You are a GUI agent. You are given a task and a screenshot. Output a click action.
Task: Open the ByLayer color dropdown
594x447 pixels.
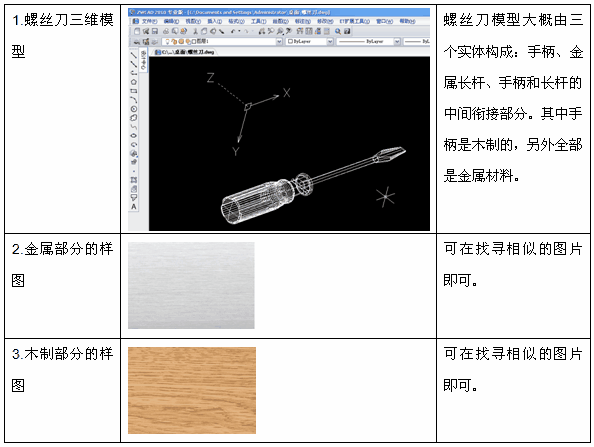[x=310, y=41]
